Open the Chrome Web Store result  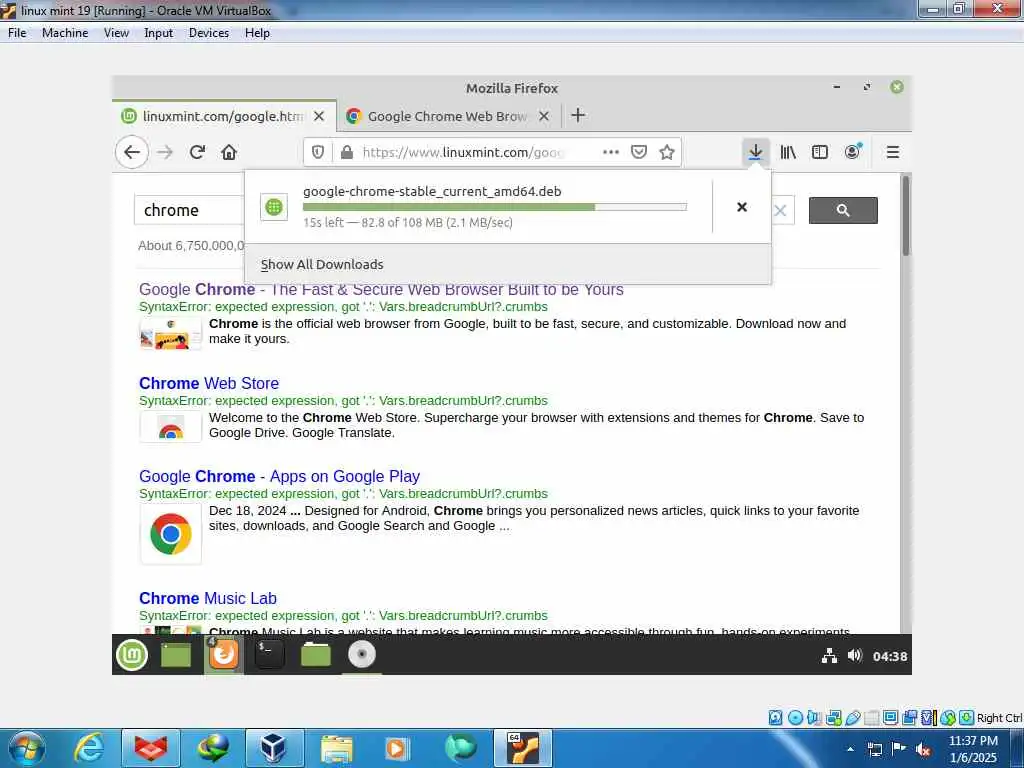point(209,383)
